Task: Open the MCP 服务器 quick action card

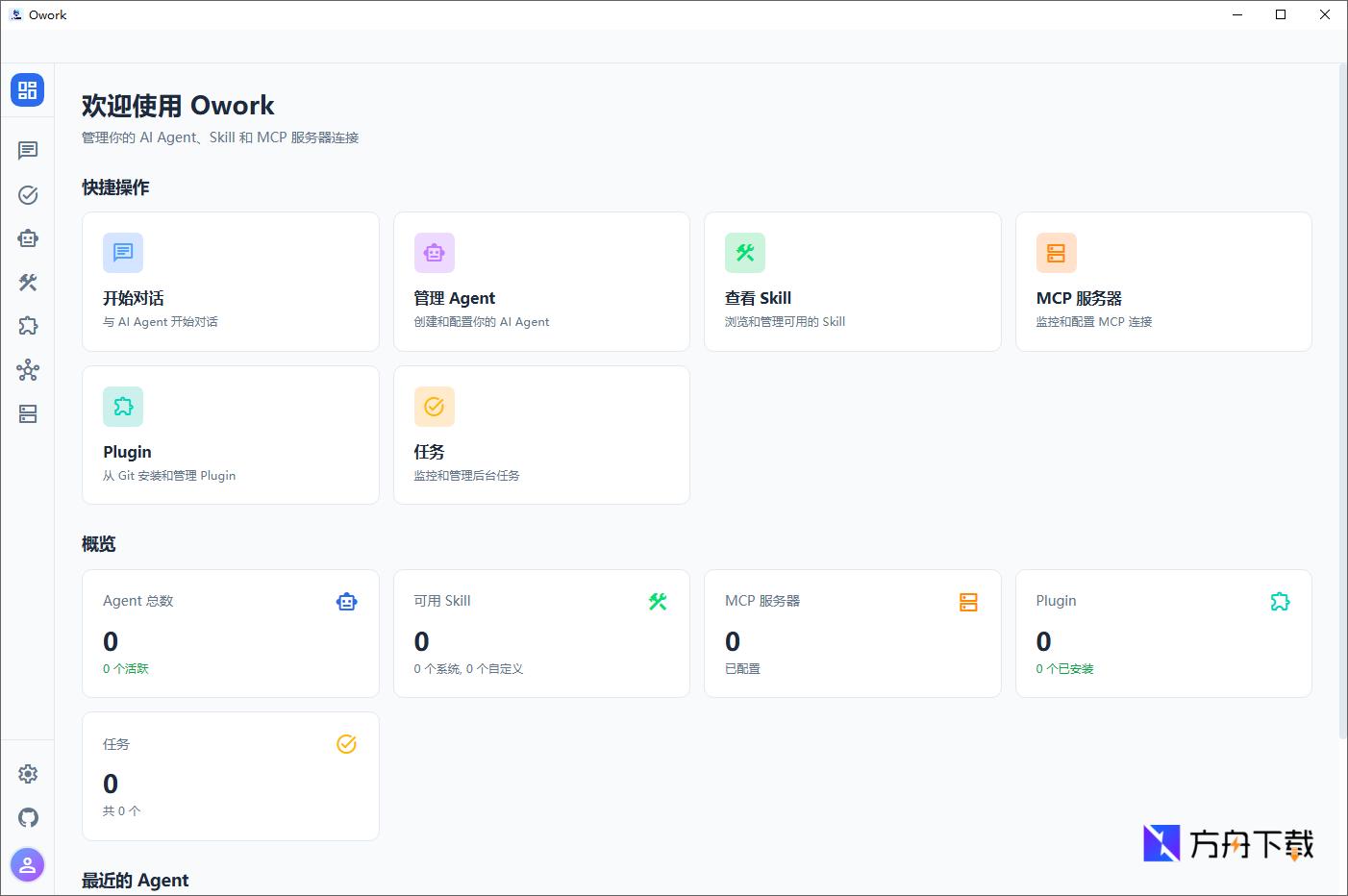Action: (1163, 282)
